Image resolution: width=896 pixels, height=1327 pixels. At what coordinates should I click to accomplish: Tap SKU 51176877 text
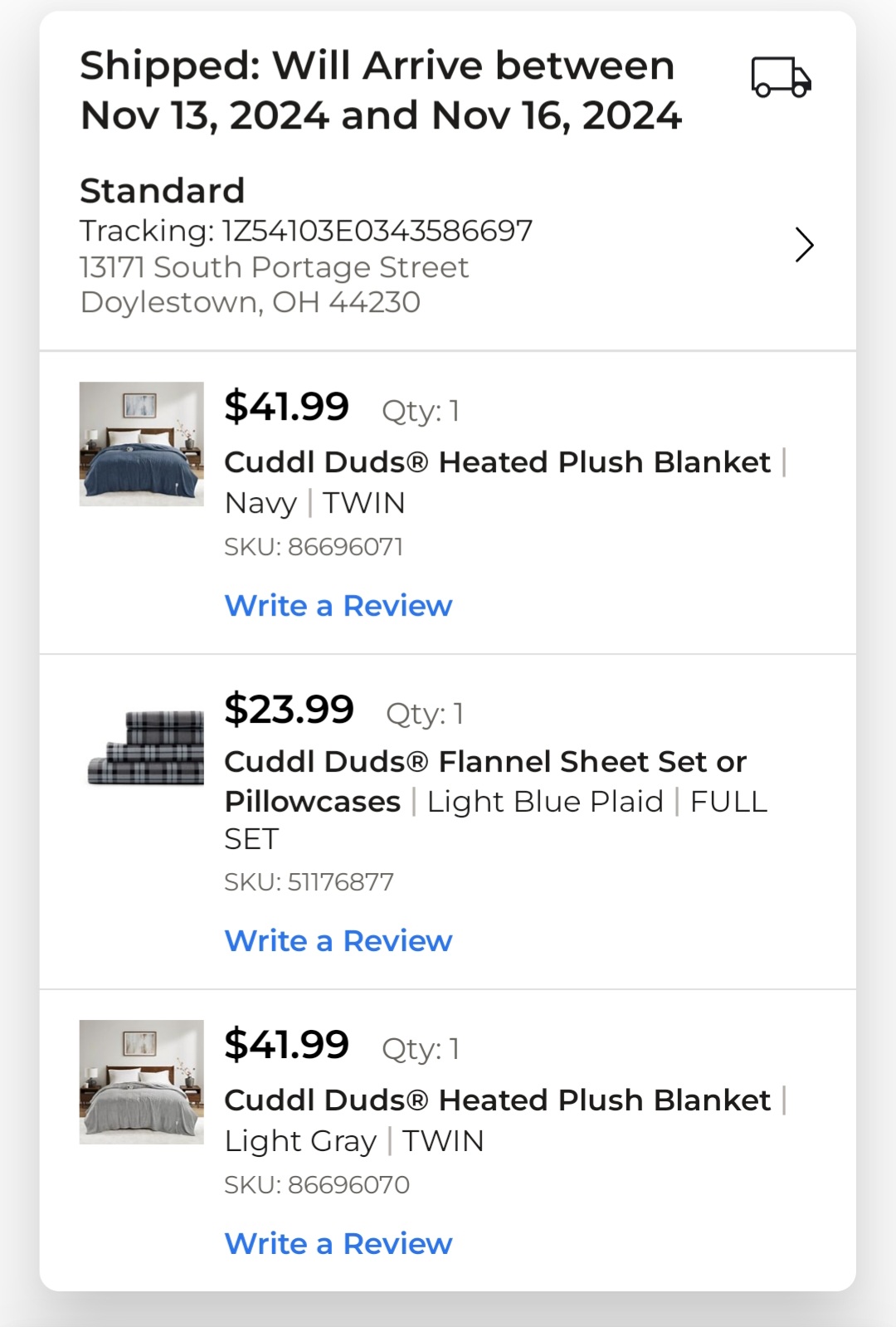coord(309,882)
